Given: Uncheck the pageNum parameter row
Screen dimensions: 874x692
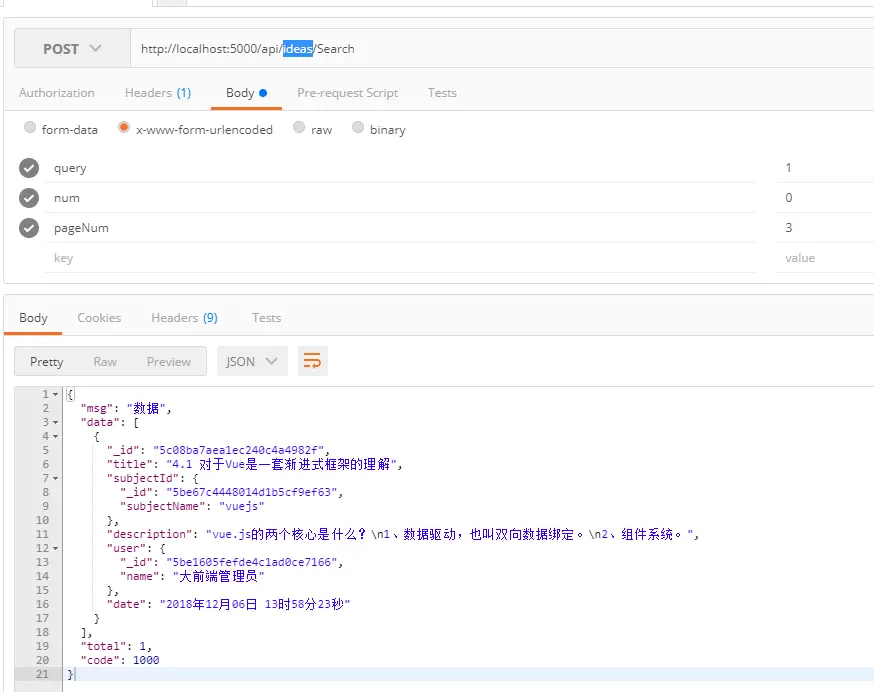Looking at the screenshot, I should point(29,228).
